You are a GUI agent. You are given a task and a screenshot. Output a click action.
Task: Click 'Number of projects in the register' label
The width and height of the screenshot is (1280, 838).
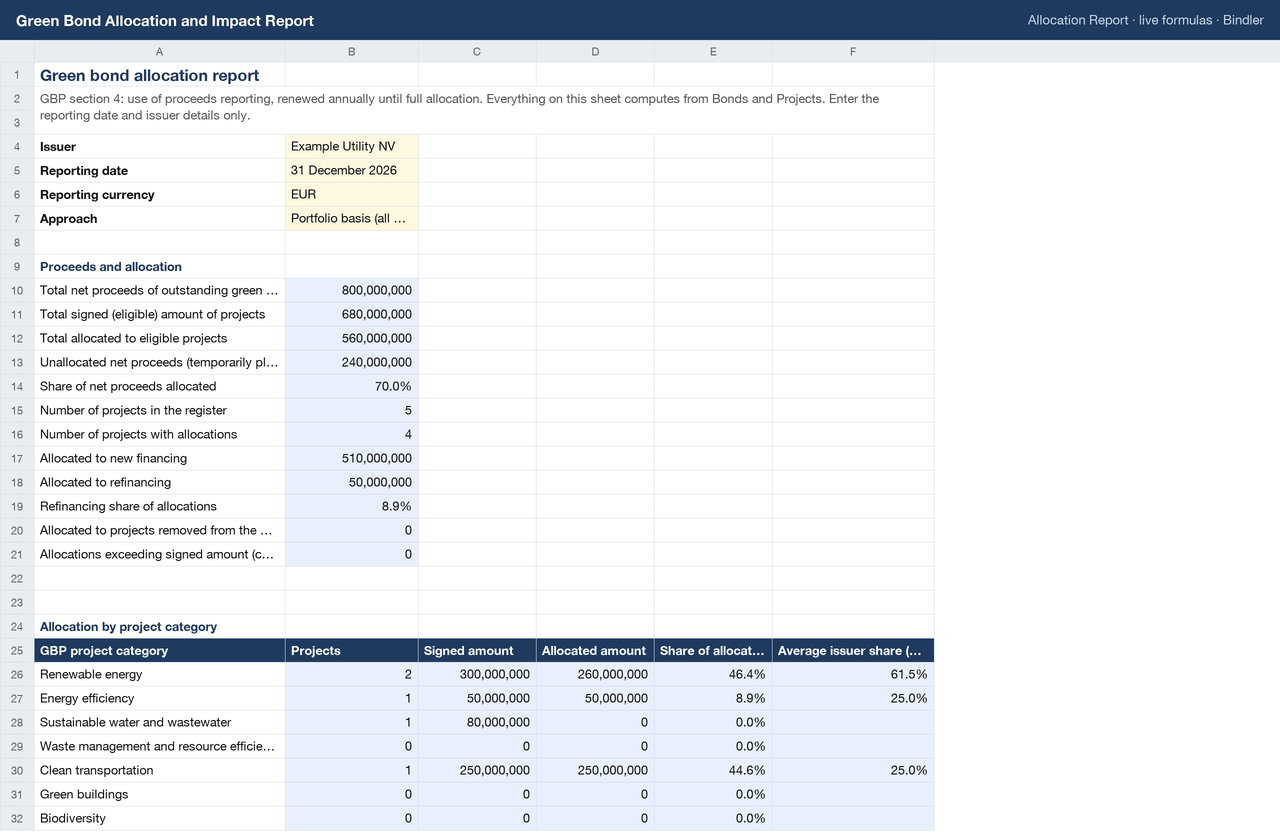coord(160,411)
